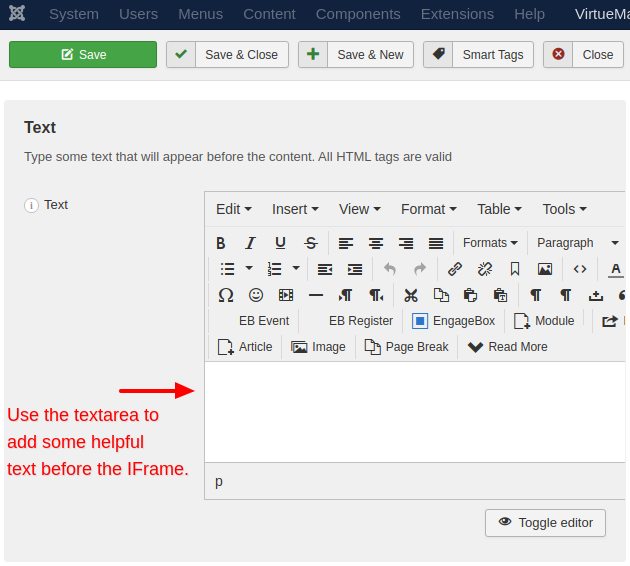Toggle the editor with Toggle editor button

click(x=545, y=522)
